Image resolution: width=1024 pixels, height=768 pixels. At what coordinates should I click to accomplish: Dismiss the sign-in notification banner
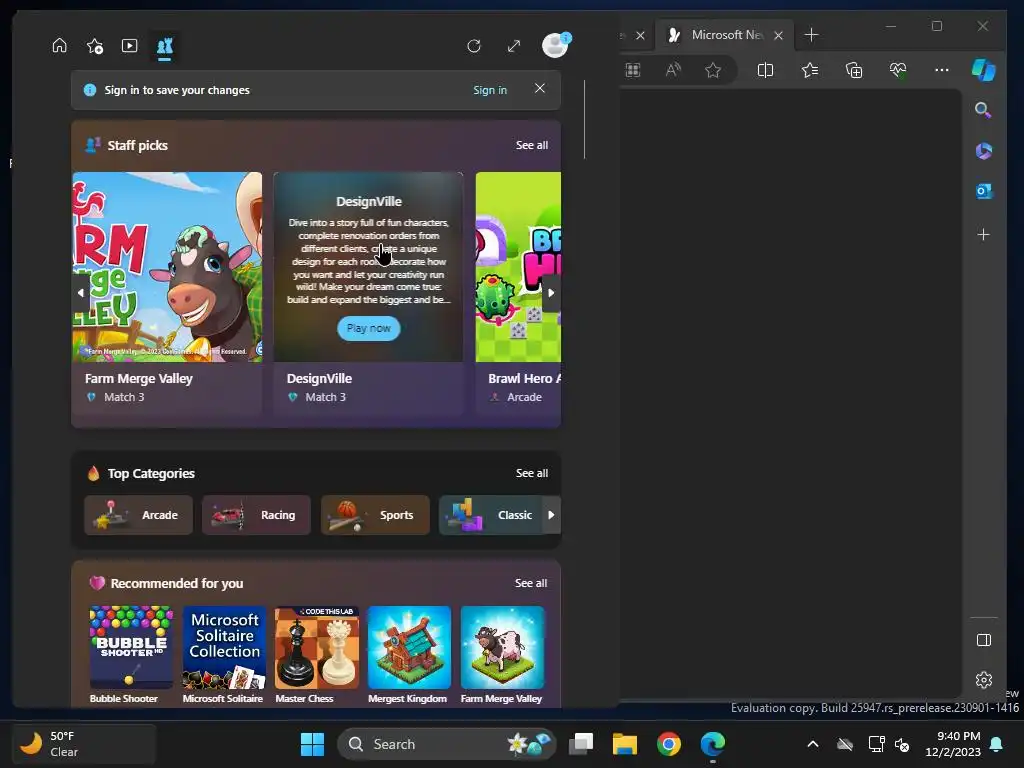click(x=539, y=88)
